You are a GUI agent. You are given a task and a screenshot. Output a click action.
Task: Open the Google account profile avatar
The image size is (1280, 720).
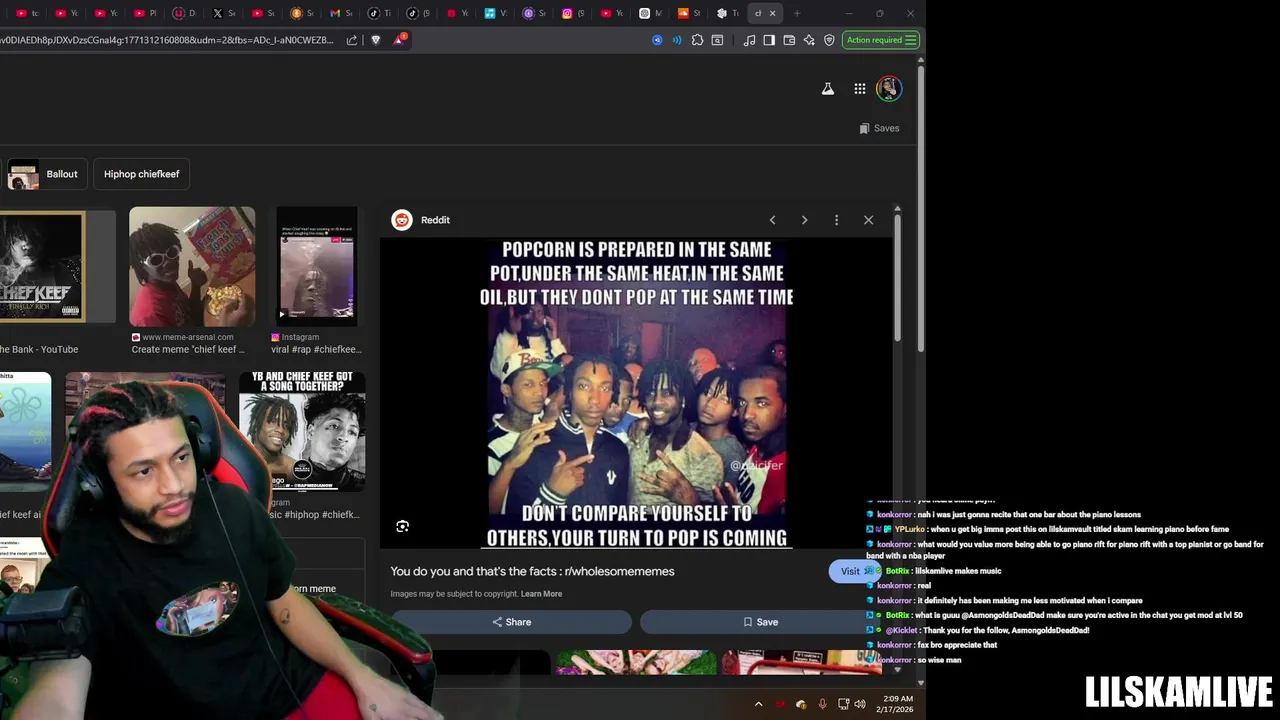pyautogui.click(x=889, y=89)
